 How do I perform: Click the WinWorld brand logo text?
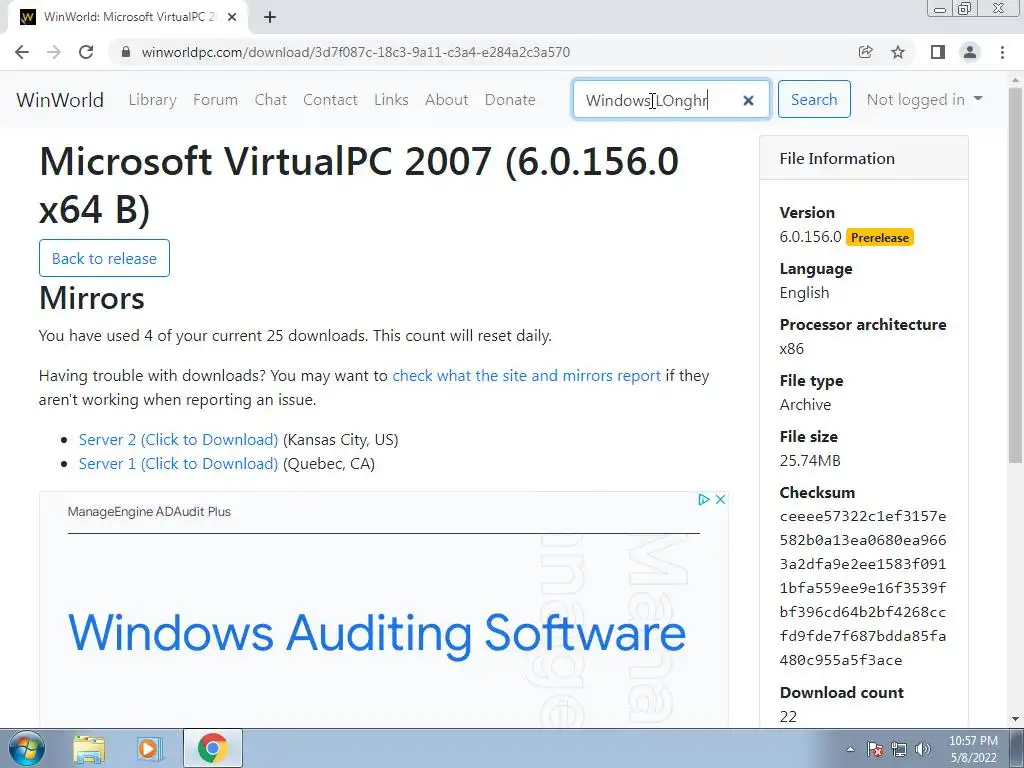(60, 100)
